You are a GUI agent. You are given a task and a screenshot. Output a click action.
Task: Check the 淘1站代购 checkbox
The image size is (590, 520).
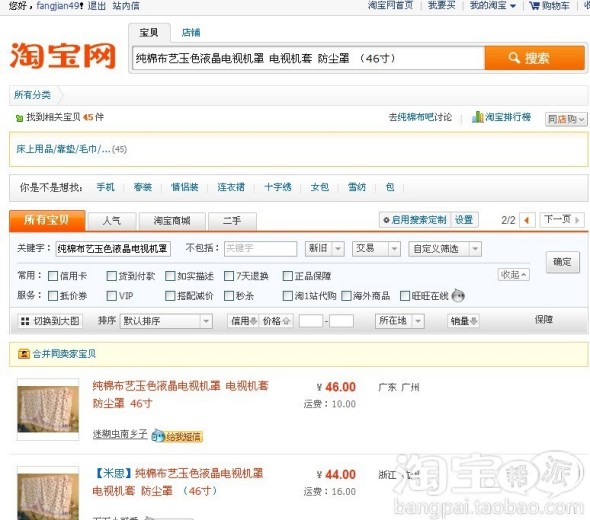(x=287, y=296)
